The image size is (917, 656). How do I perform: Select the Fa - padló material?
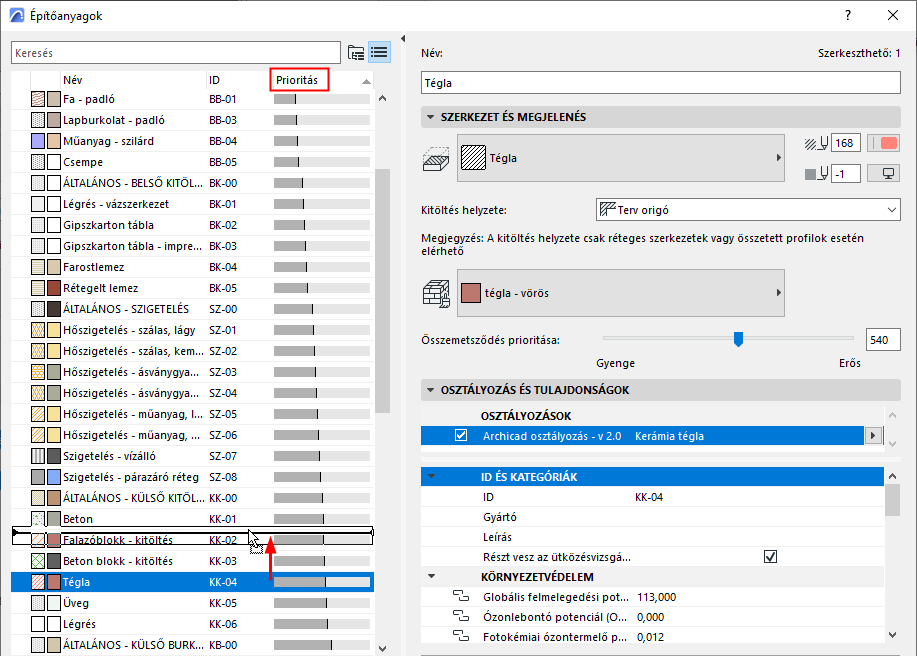pyautogui.click(x=192, y=99)
